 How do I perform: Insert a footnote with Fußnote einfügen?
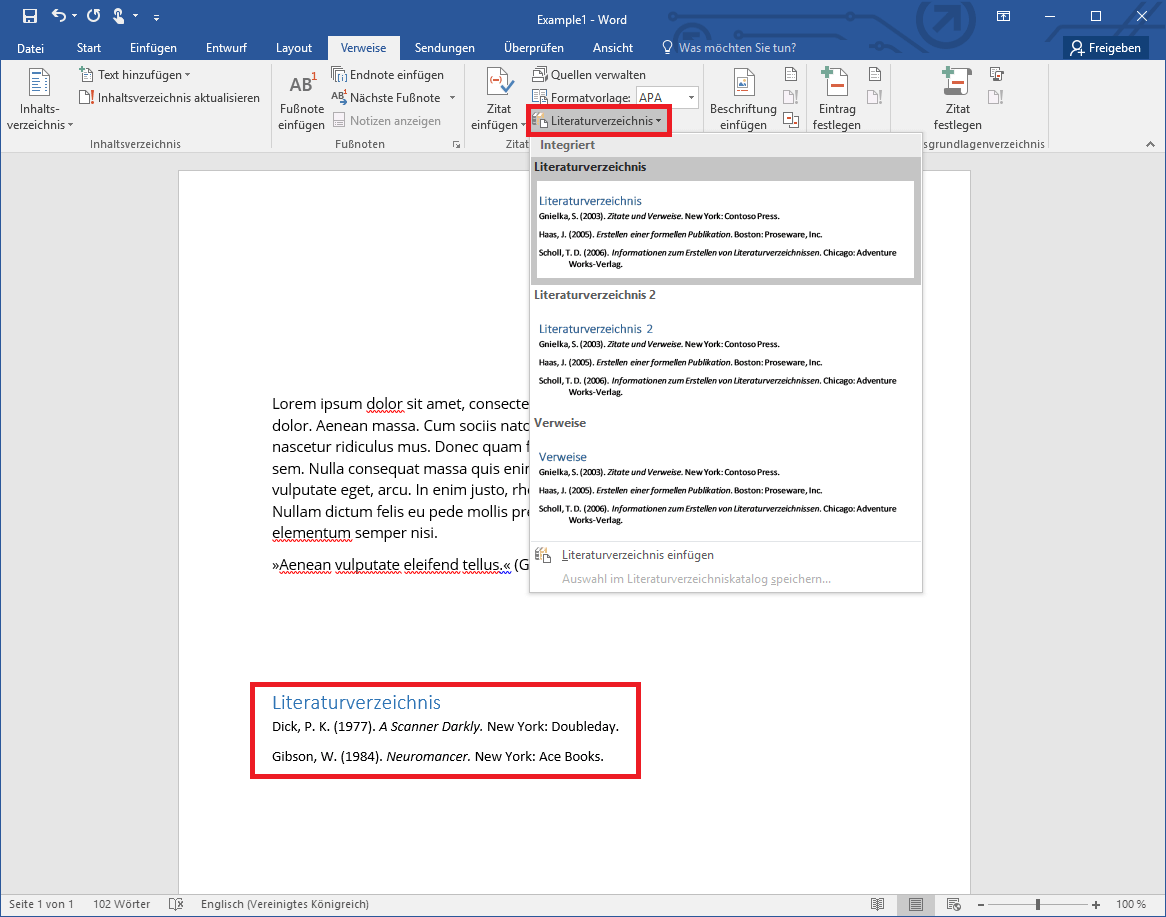click(302, 100)
